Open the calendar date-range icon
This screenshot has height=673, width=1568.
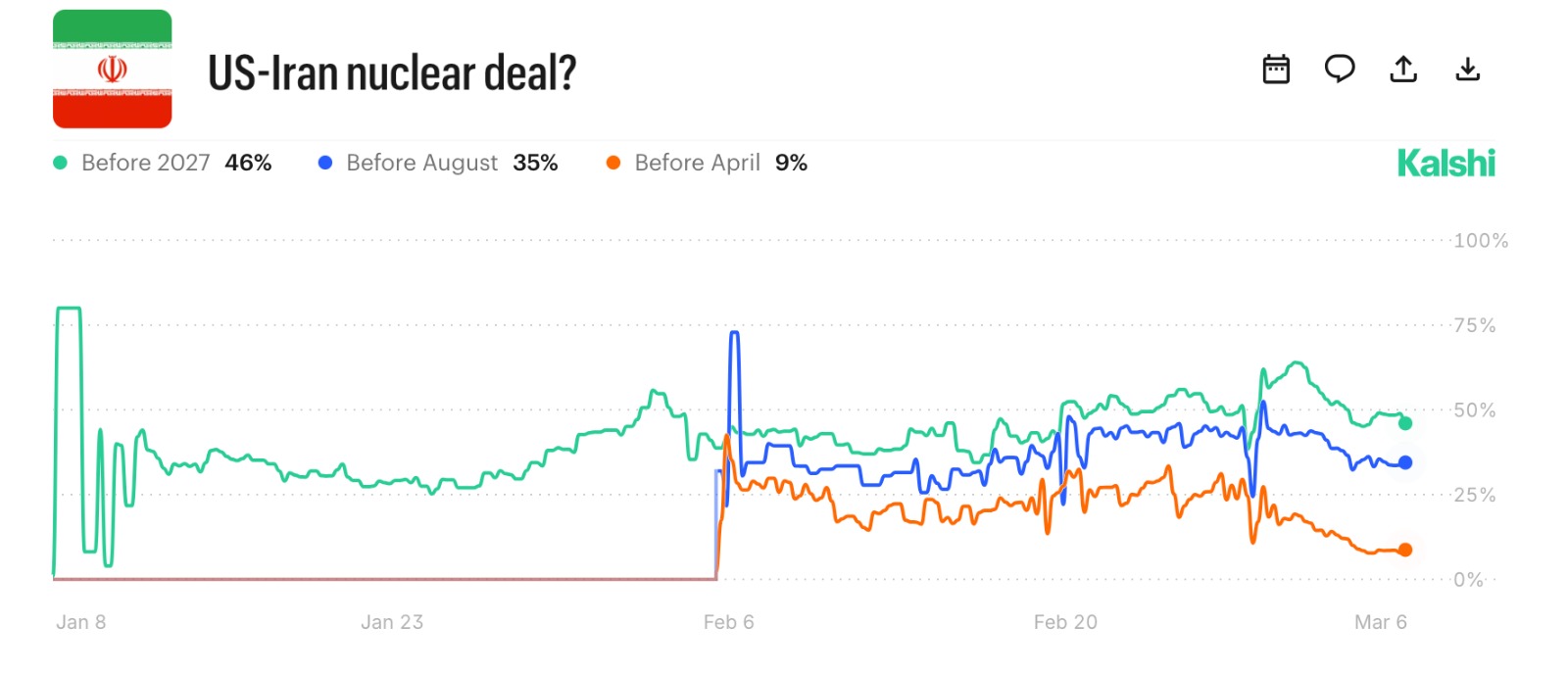1276,70
